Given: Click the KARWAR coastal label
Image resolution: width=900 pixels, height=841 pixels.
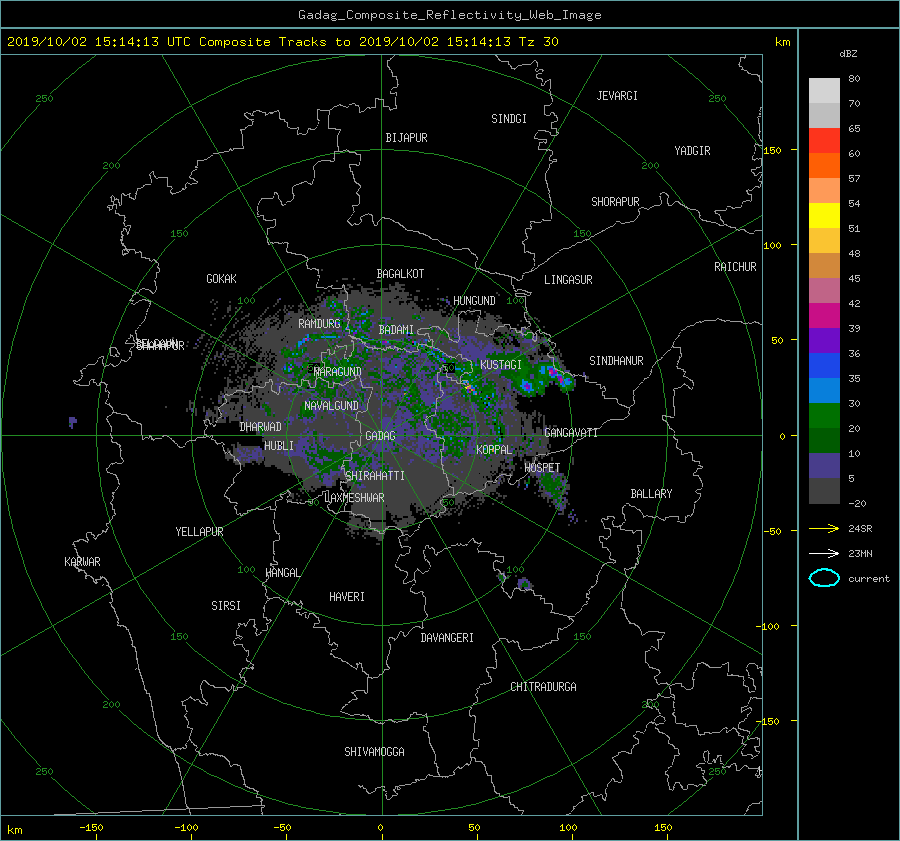Looking at the screenshot, I should coord(82,561).
